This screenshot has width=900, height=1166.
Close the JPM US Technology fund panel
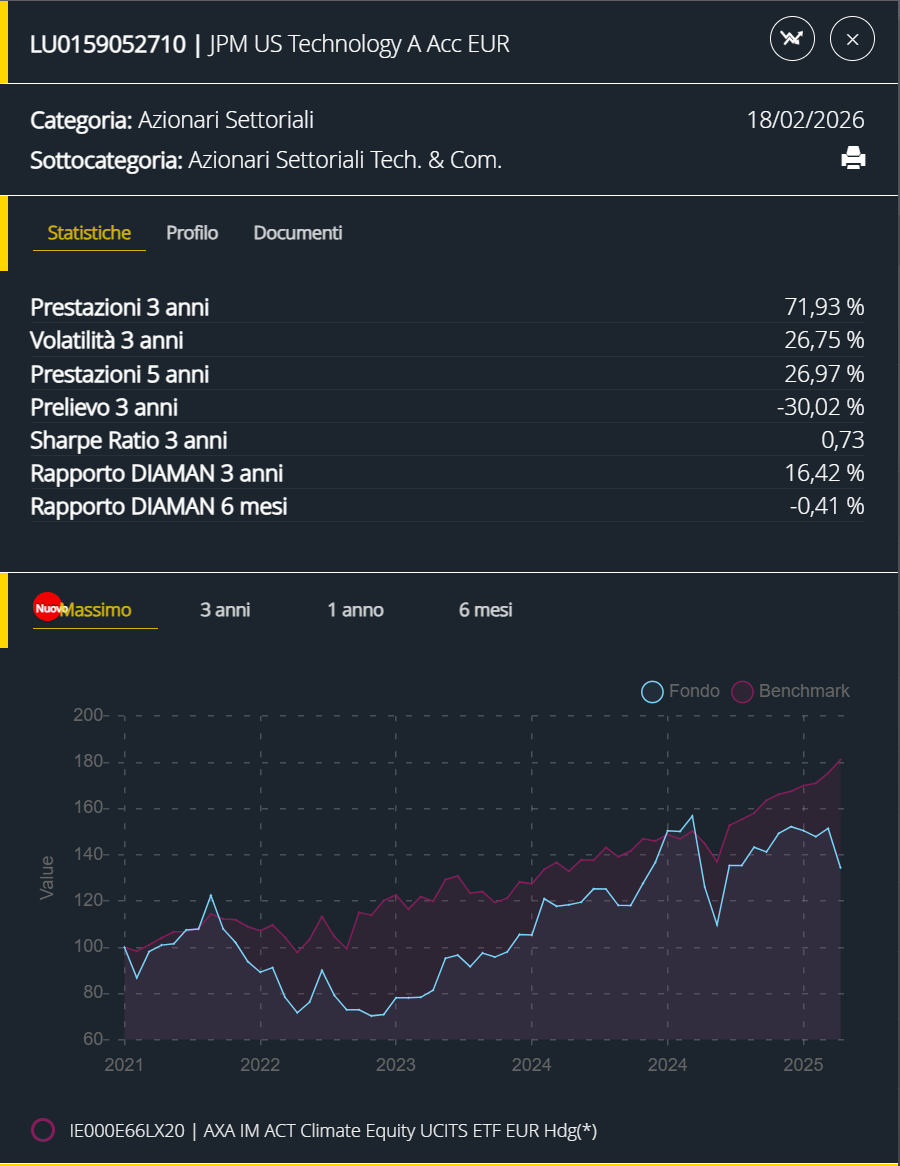tap(852, 40)
